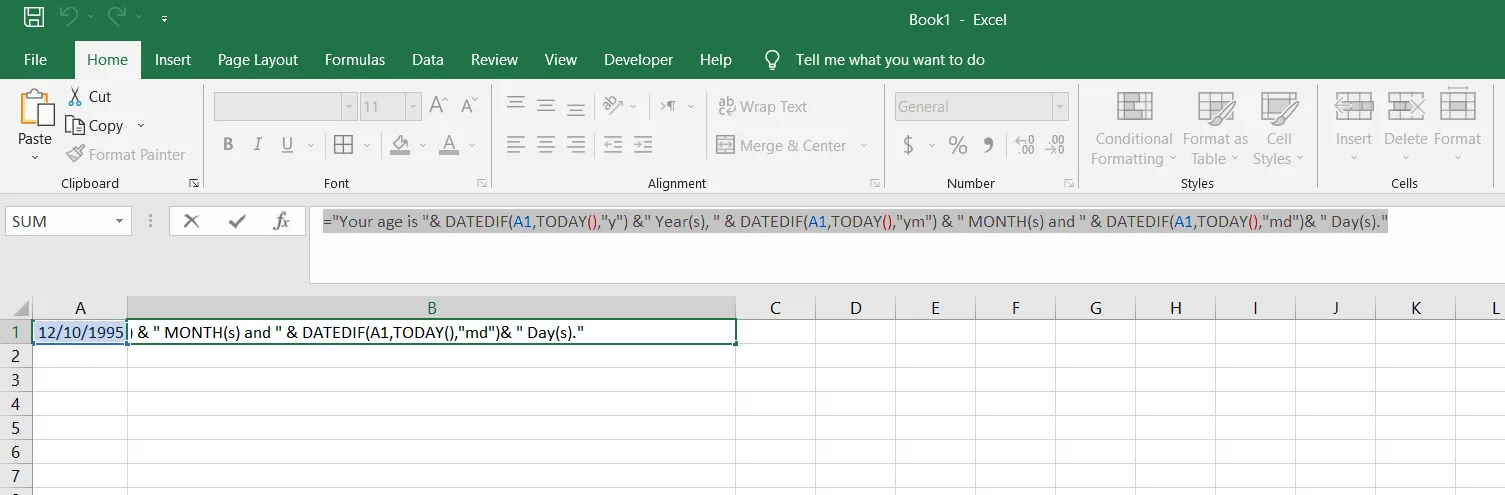Click the Save icon in title bar
Viewport: 1505px width, 495px height.
33,17
